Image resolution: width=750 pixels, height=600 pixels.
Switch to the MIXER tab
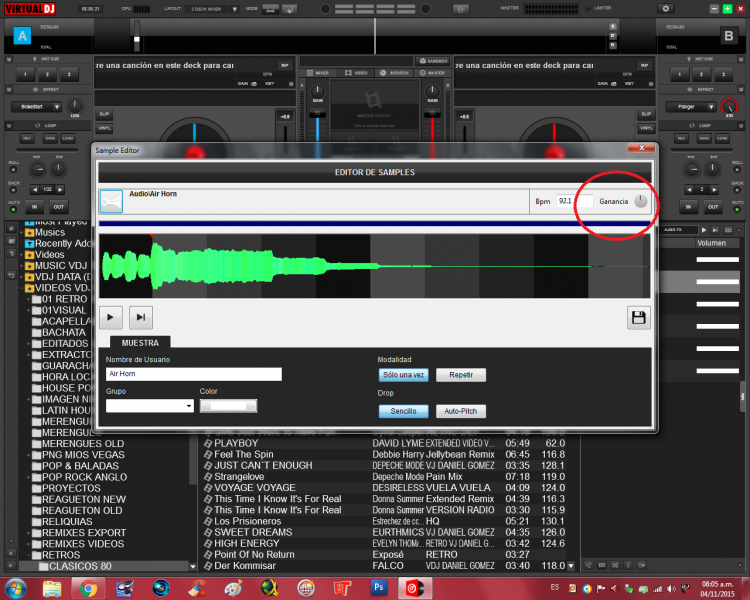click(x=319, y=73)
